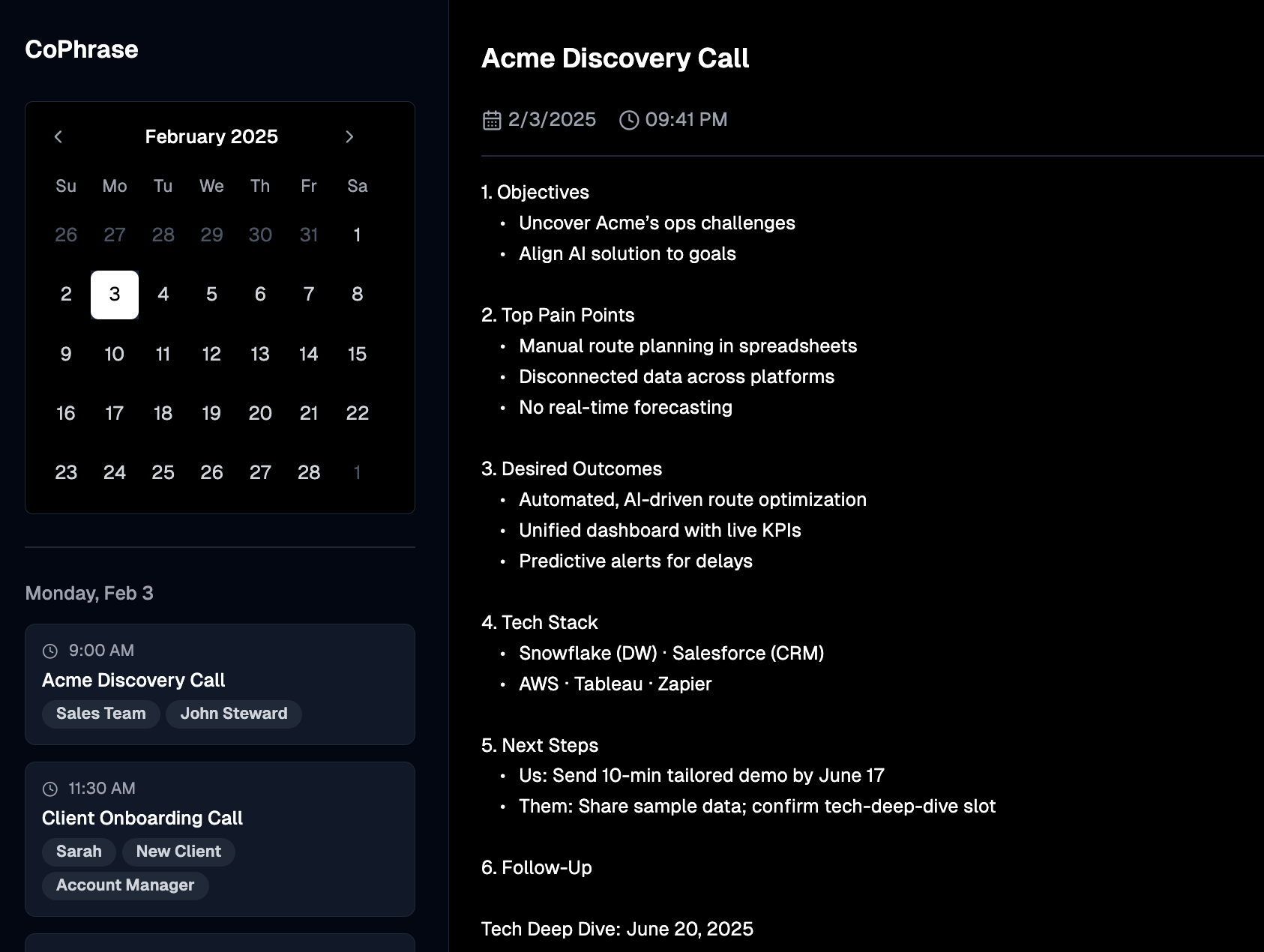
Task: Open the Client Onboarding Call event
Action: point(142,818)
